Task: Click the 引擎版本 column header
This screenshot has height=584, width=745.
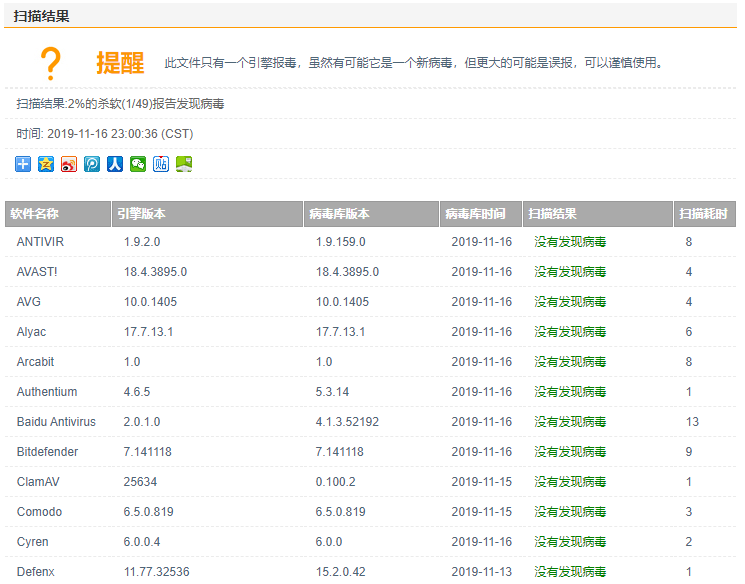Action: (207, 214)
